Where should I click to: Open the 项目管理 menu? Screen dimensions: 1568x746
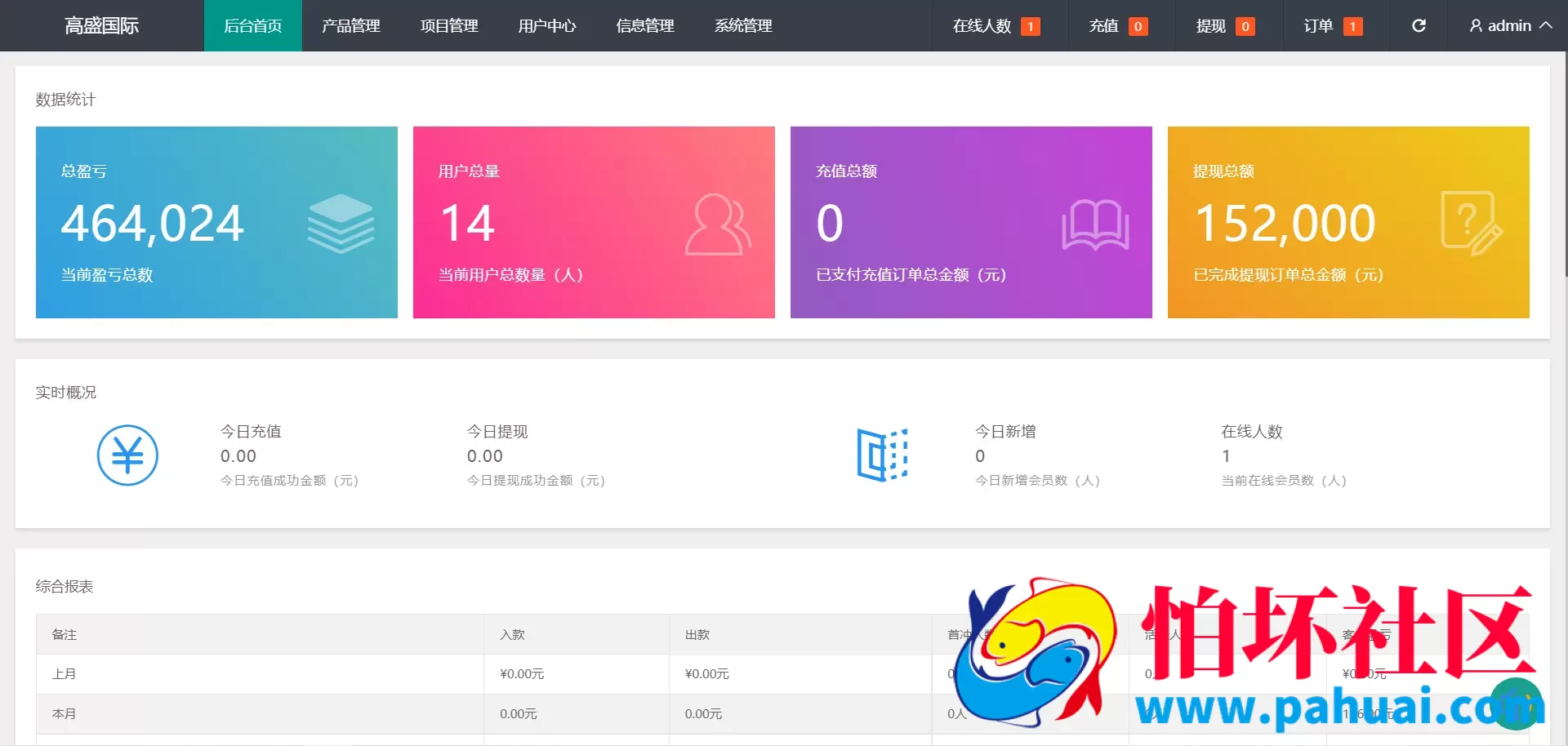pos(449,25)
